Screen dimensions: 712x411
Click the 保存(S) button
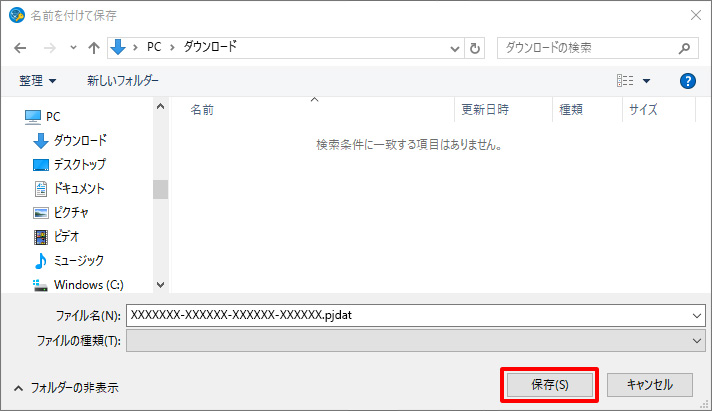coord(549,385)
